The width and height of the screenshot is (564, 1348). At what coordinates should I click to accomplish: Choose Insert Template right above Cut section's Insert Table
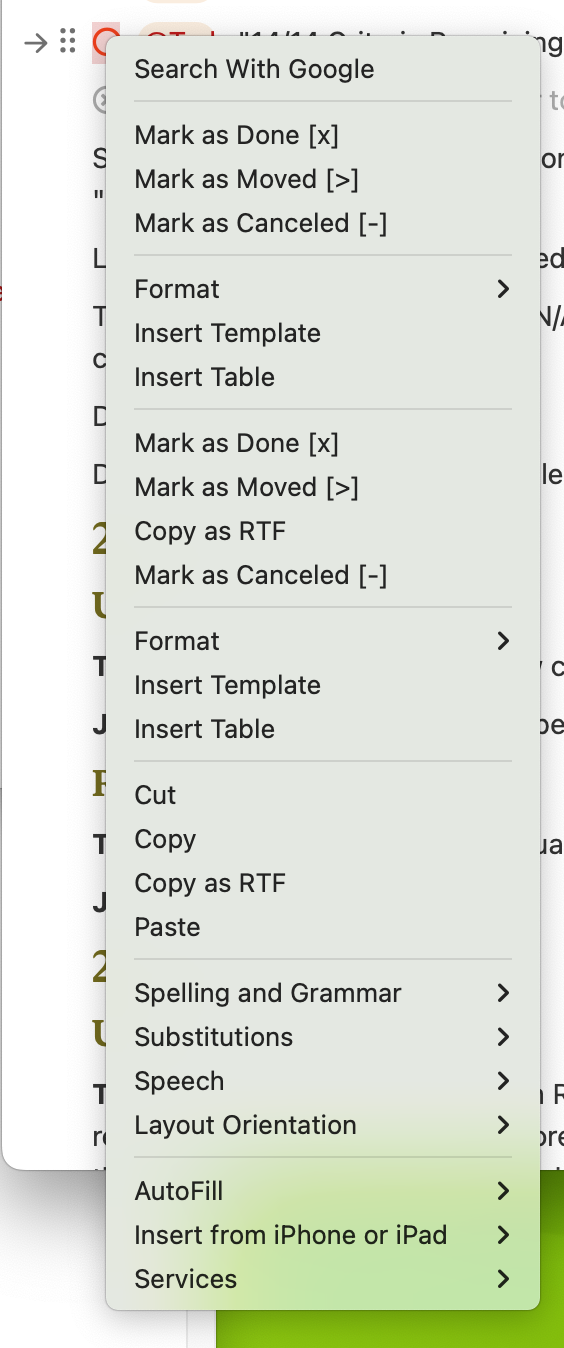227,685
